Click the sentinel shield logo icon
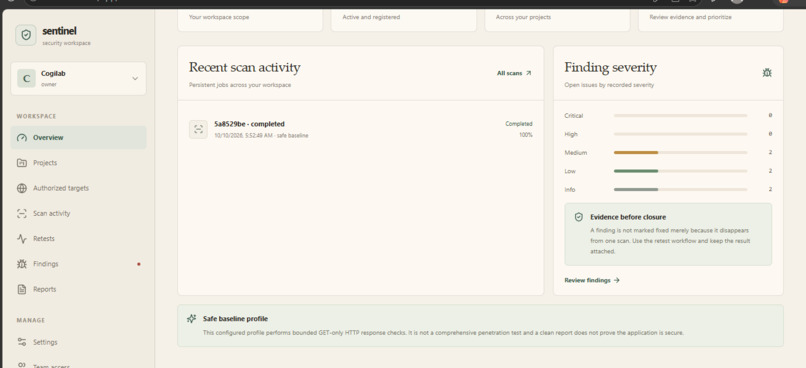Screen dimensions: 806x368 point(26,35)
